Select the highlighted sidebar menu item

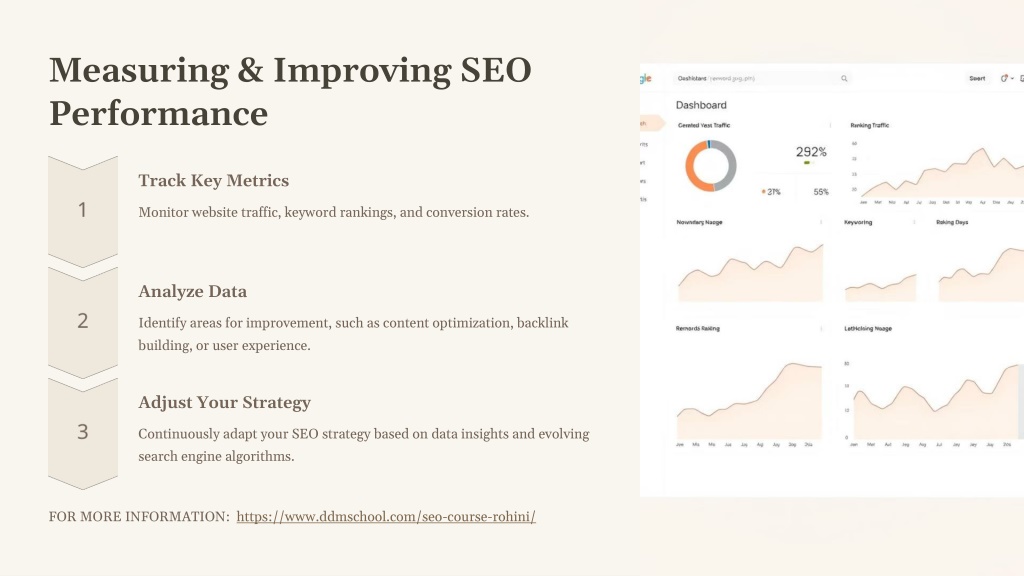[652, 123]
